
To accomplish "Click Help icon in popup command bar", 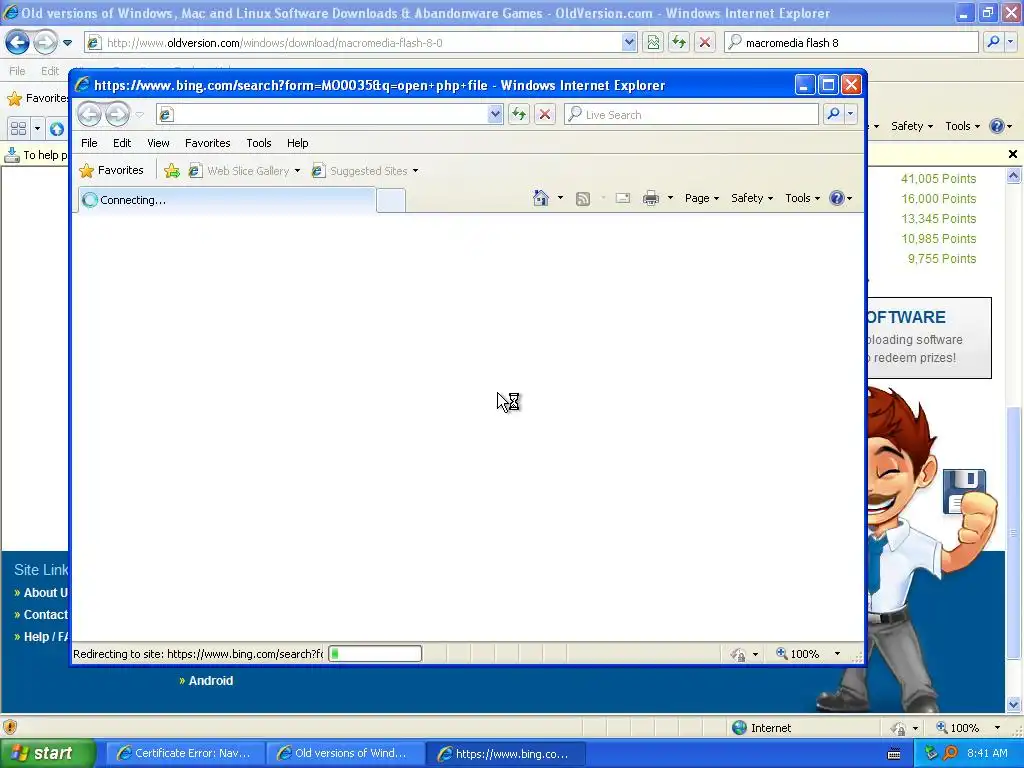I will point(837,198).
